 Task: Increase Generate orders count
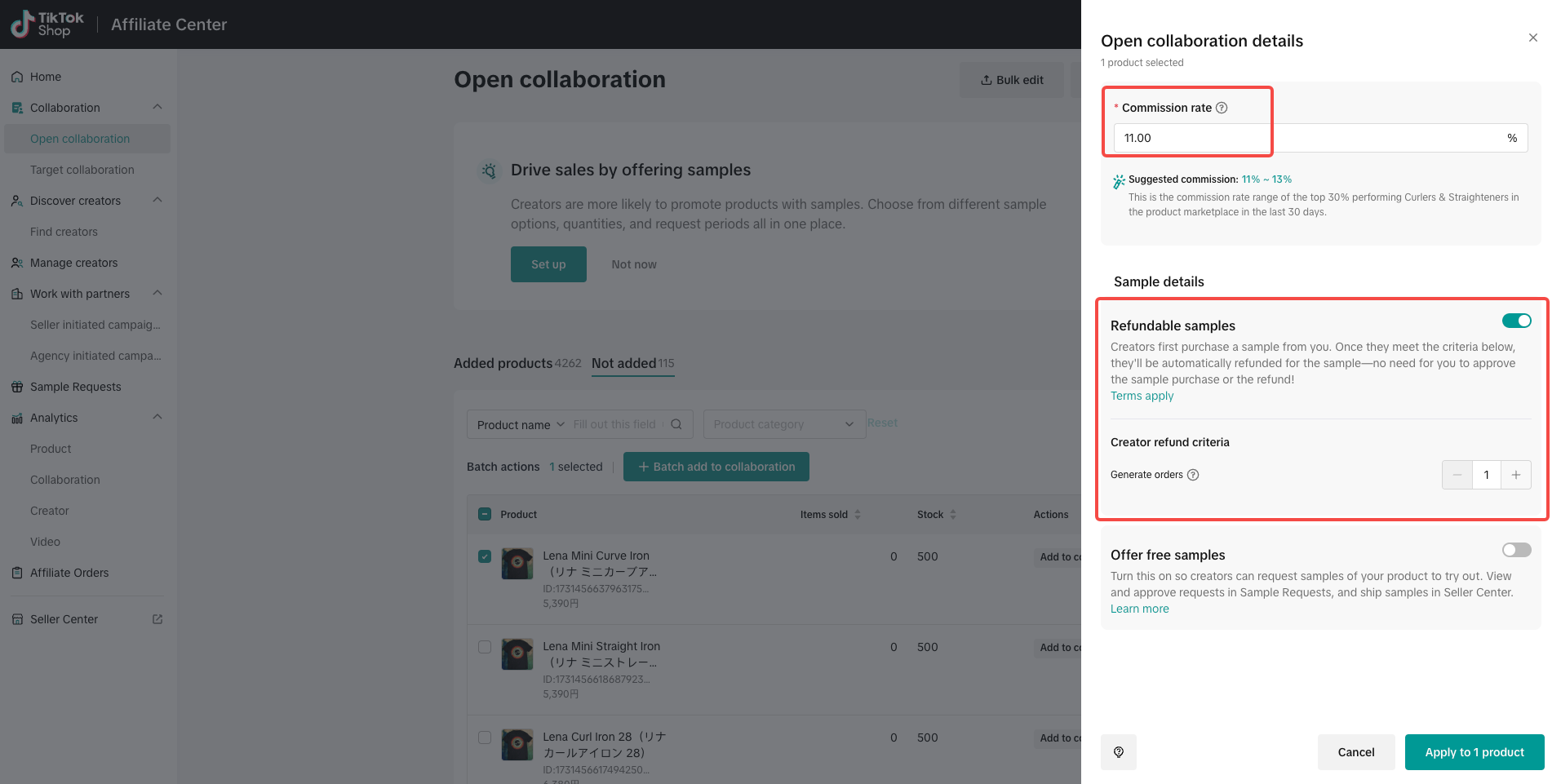click(1516, 475)
